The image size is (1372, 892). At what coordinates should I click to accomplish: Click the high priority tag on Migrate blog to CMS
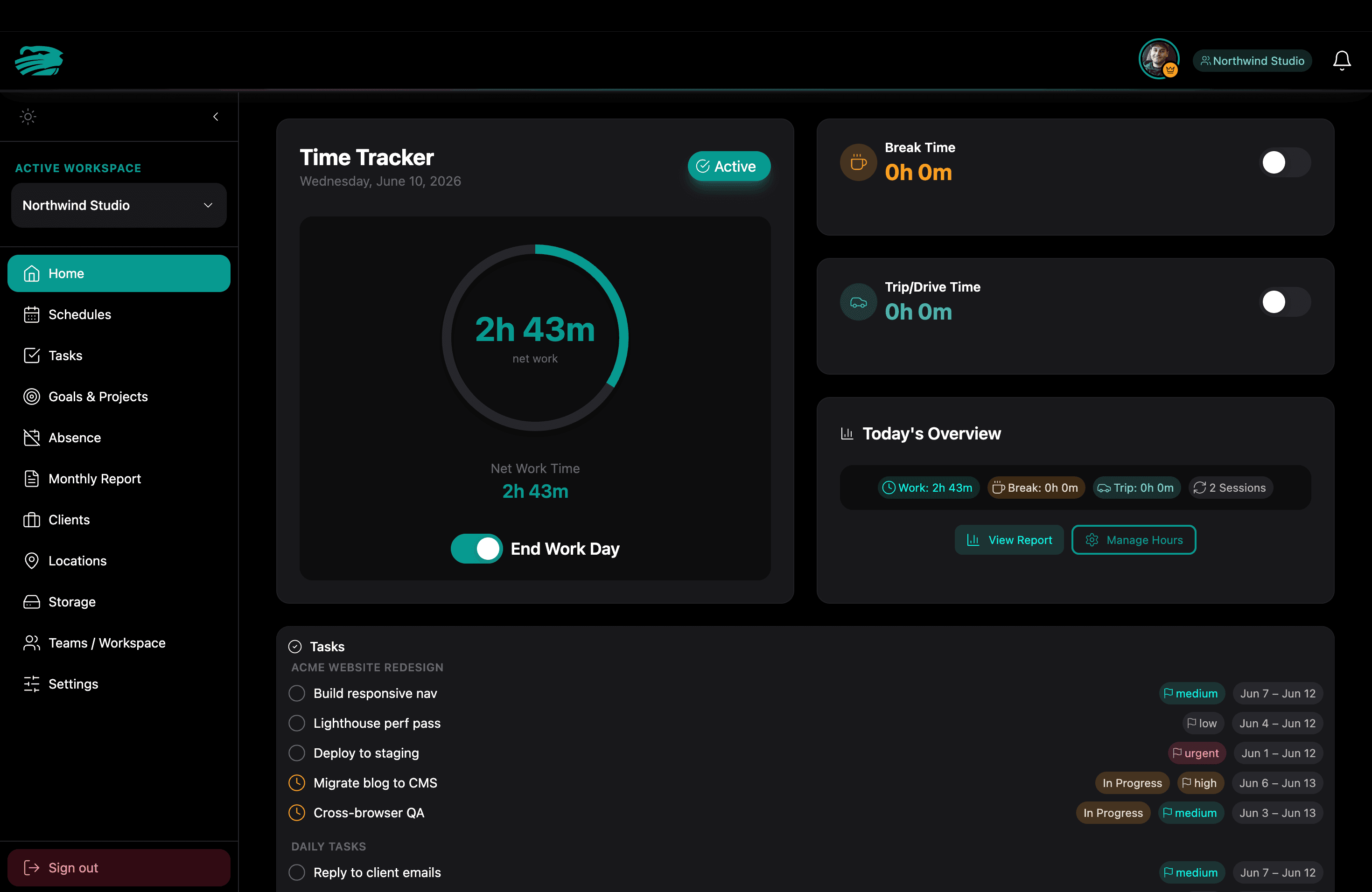(x=1200, y=783)
